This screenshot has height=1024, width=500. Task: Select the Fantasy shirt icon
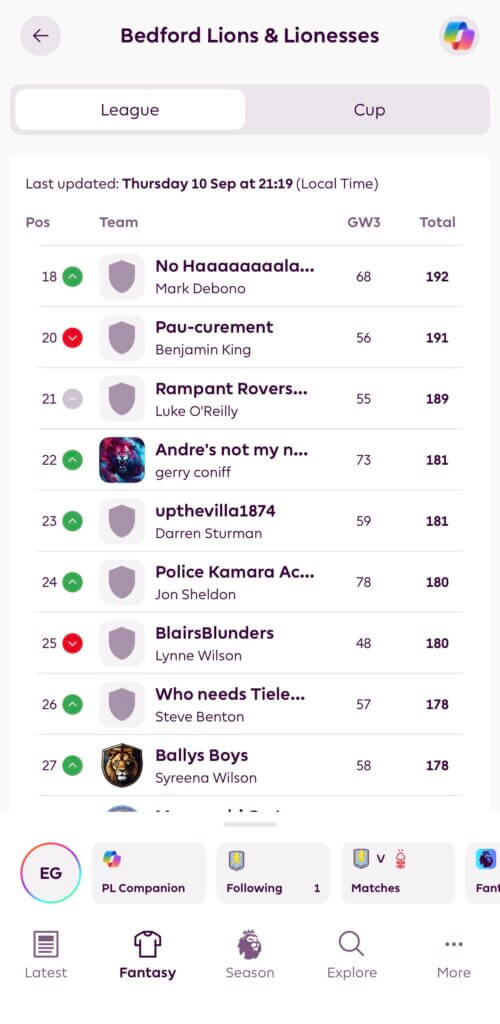pyautogui.click(x=148, y=944)
